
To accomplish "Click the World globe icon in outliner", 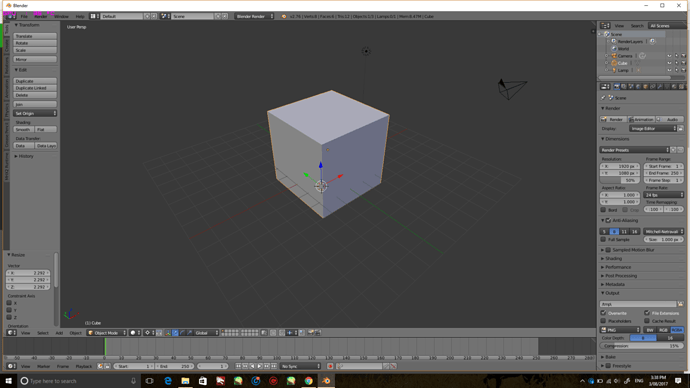I will pyautogui.click(x=614, y=49).
